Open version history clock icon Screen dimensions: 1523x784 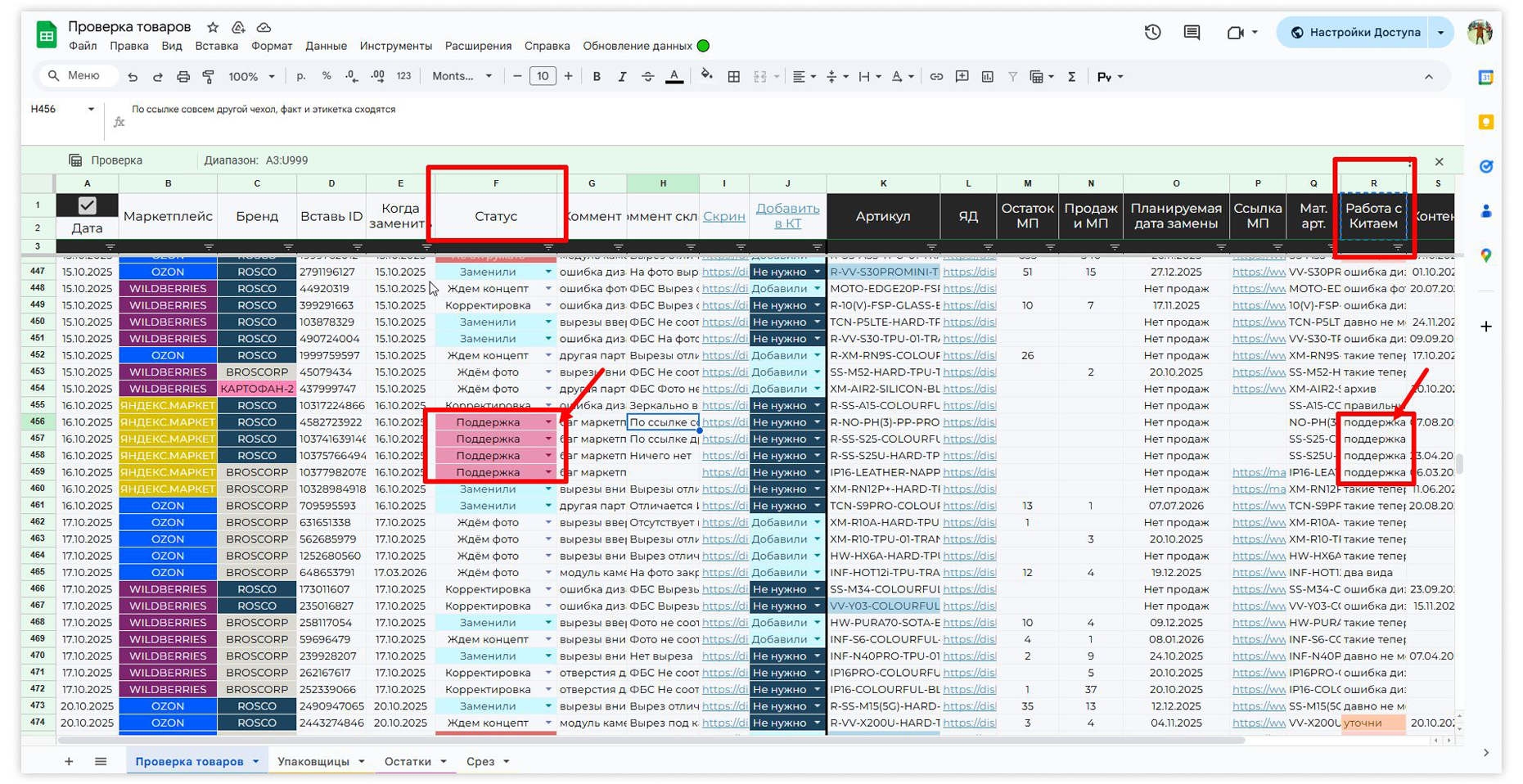point(1152,33)
